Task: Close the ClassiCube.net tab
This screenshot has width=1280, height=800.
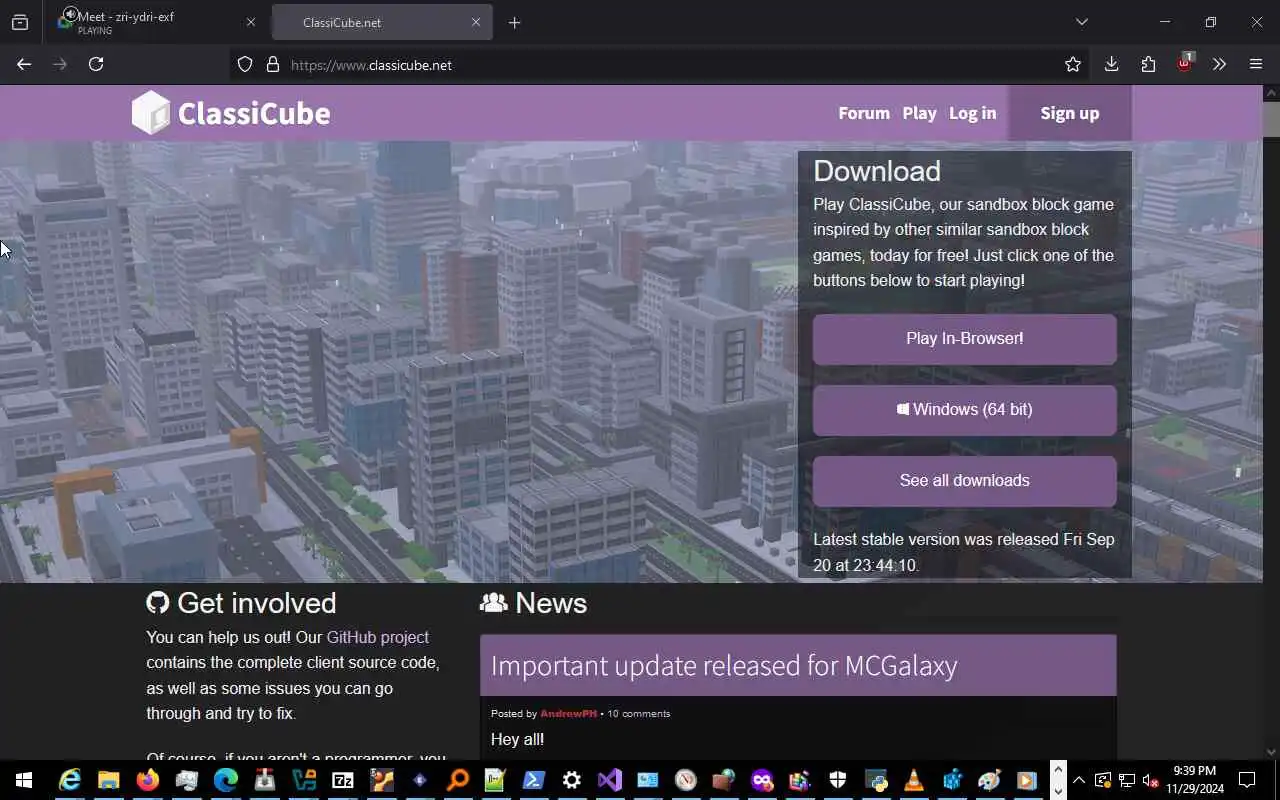Action: pos(476,22)
